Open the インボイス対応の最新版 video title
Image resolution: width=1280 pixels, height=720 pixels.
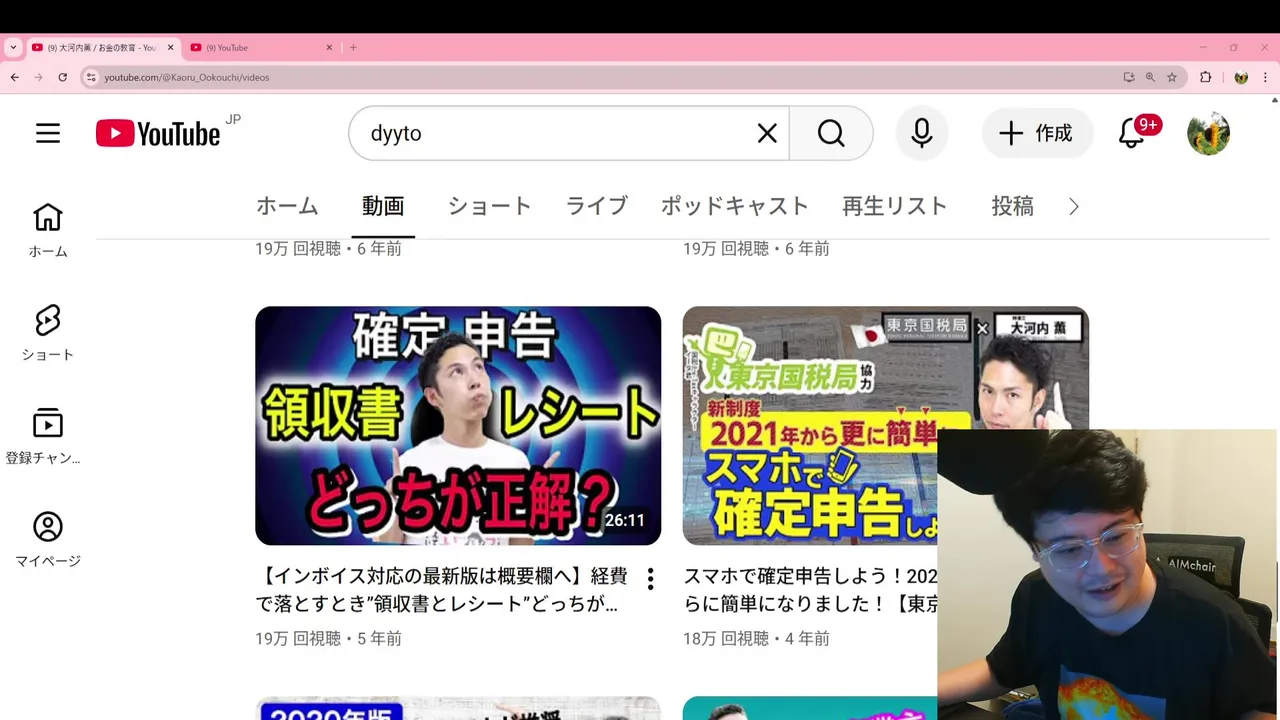(x=442, y=590)
